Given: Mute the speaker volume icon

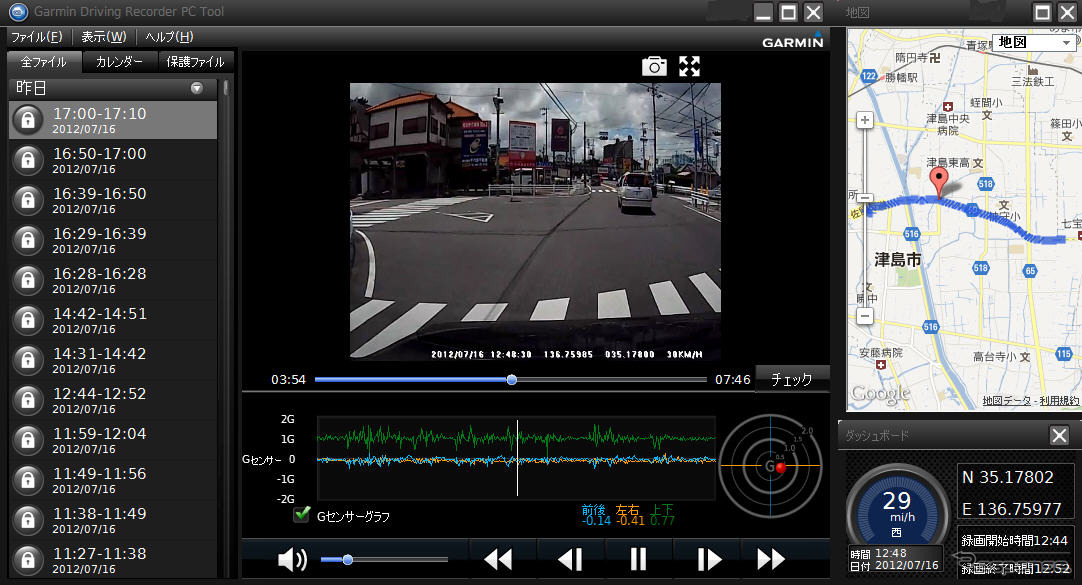Looking at the screenshot, I should [292, 559].
